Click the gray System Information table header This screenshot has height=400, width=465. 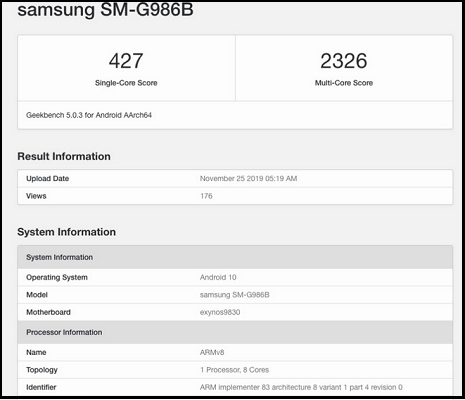point(235,257)
